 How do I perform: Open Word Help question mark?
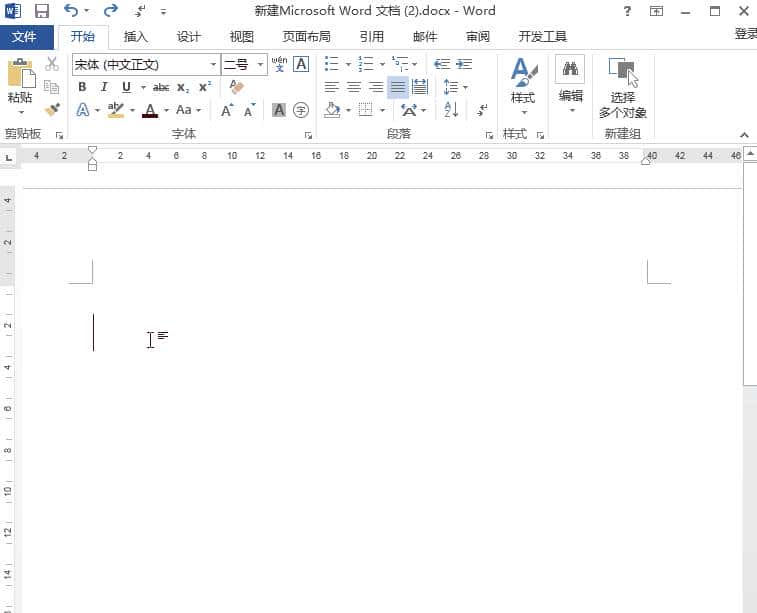pyautogui.click(x=627, y=11)
